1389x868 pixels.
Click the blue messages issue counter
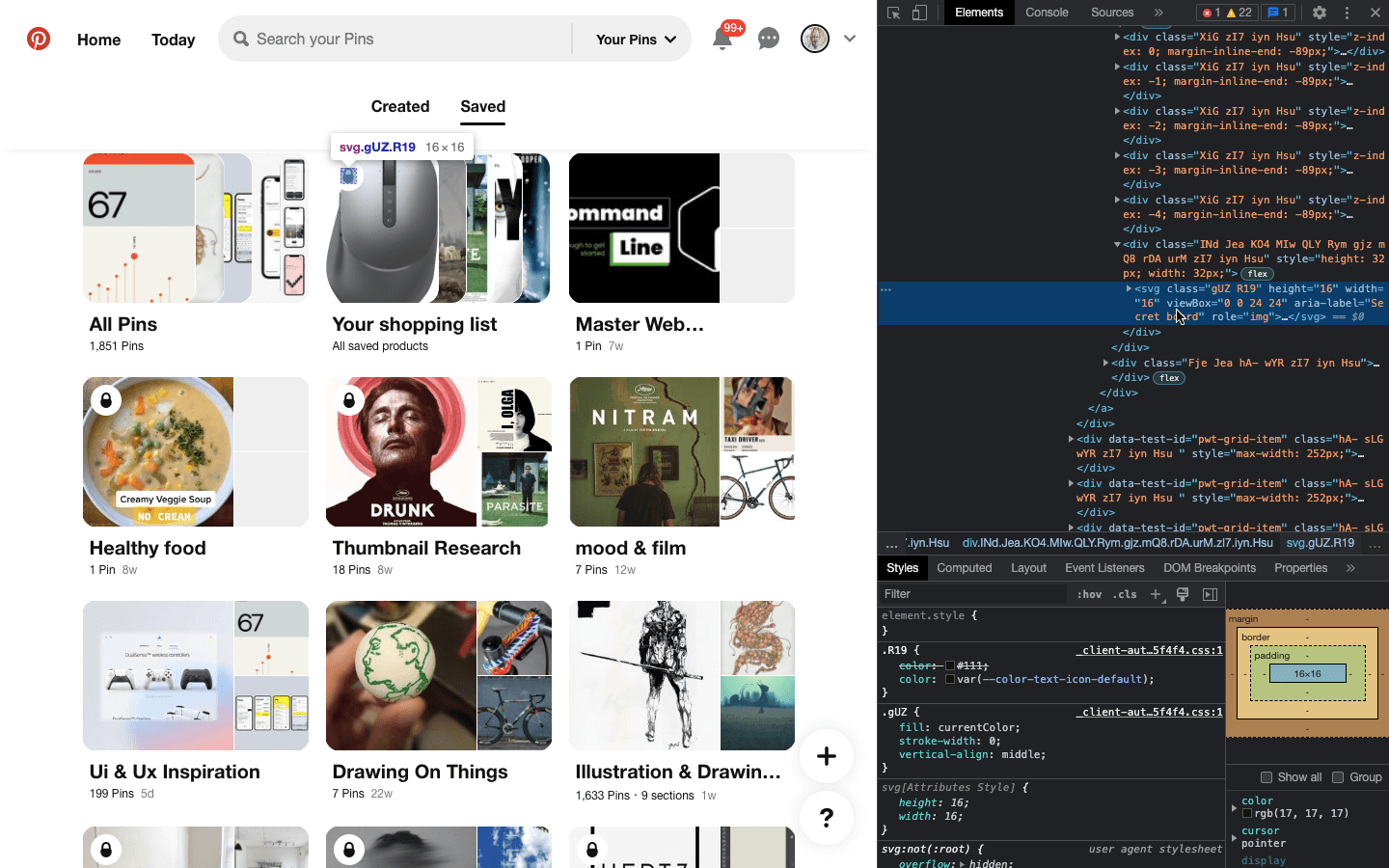click(x=1278, y=13)
